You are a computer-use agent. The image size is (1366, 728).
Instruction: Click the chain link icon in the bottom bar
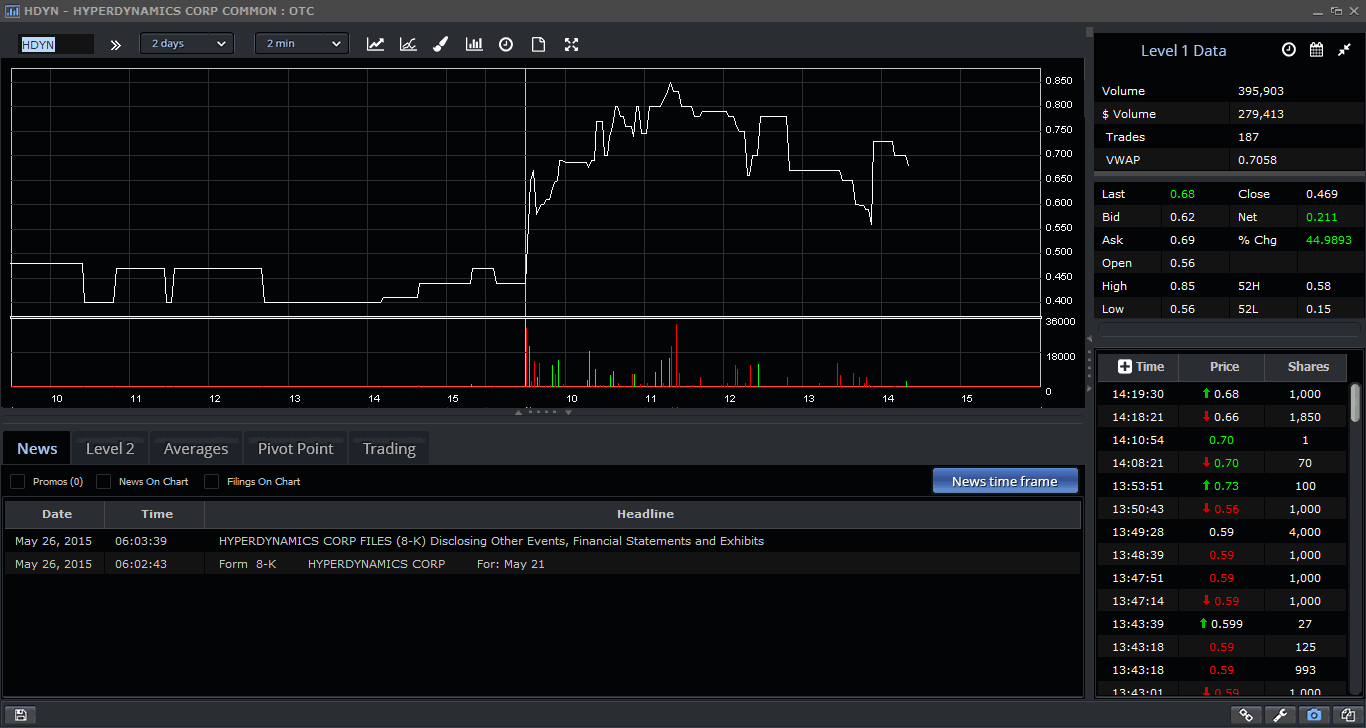pos(1246,715)
